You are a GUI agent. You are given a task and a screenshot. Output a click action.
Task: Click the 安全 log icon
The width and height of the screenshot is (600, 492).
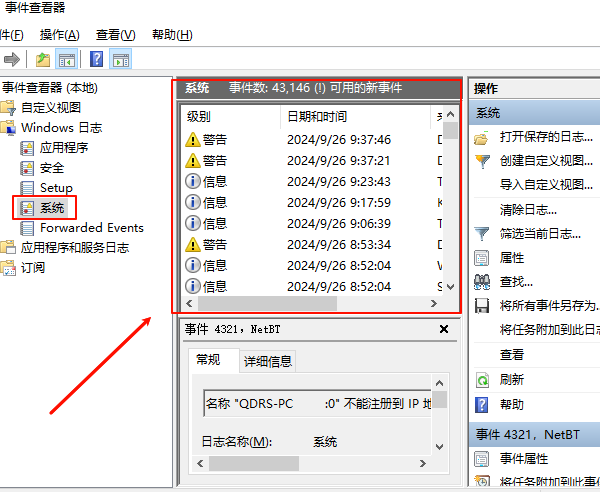[27, 168]
